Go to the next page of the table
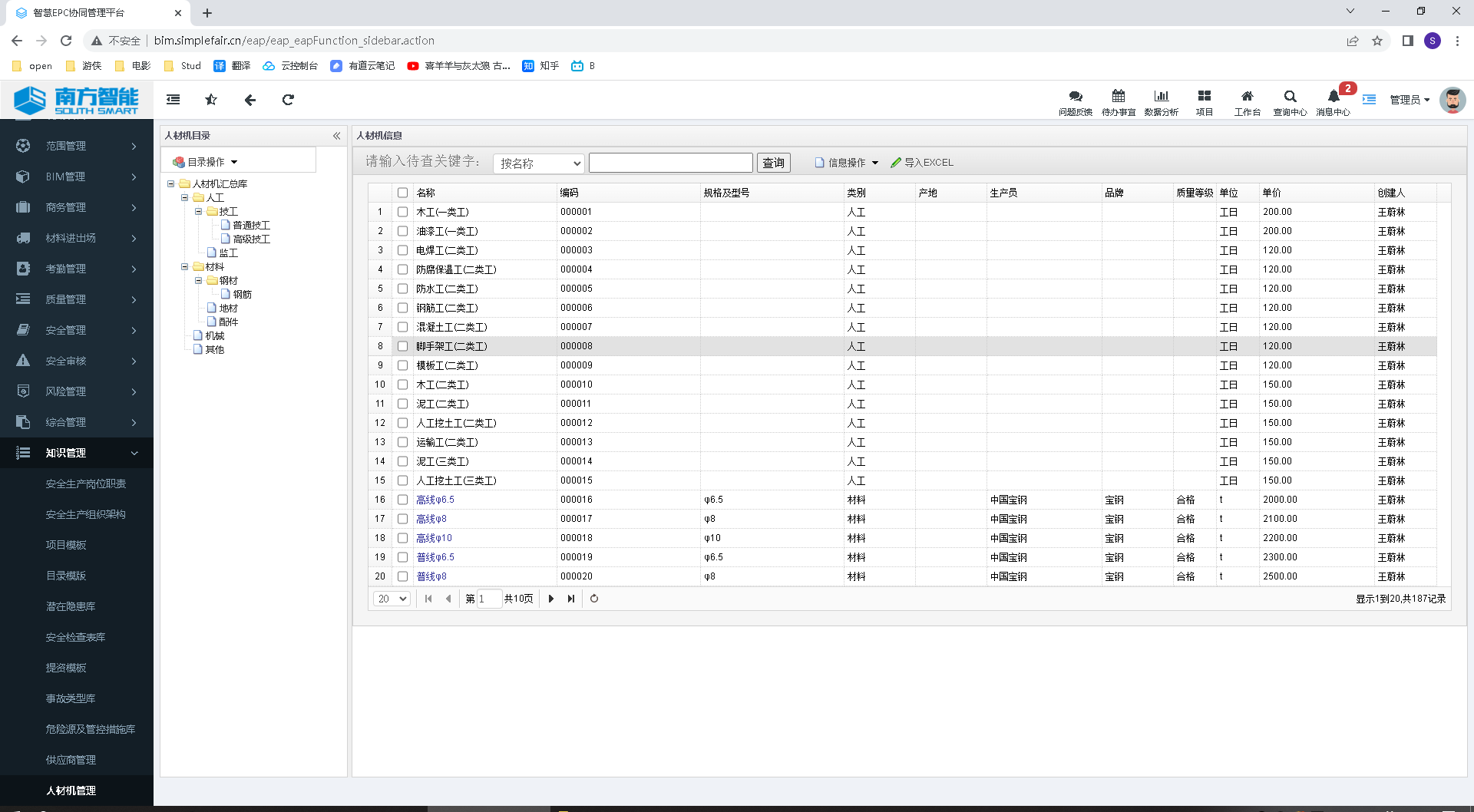Viewport: 1474px width, 812px height. click(x=551, y=599)
